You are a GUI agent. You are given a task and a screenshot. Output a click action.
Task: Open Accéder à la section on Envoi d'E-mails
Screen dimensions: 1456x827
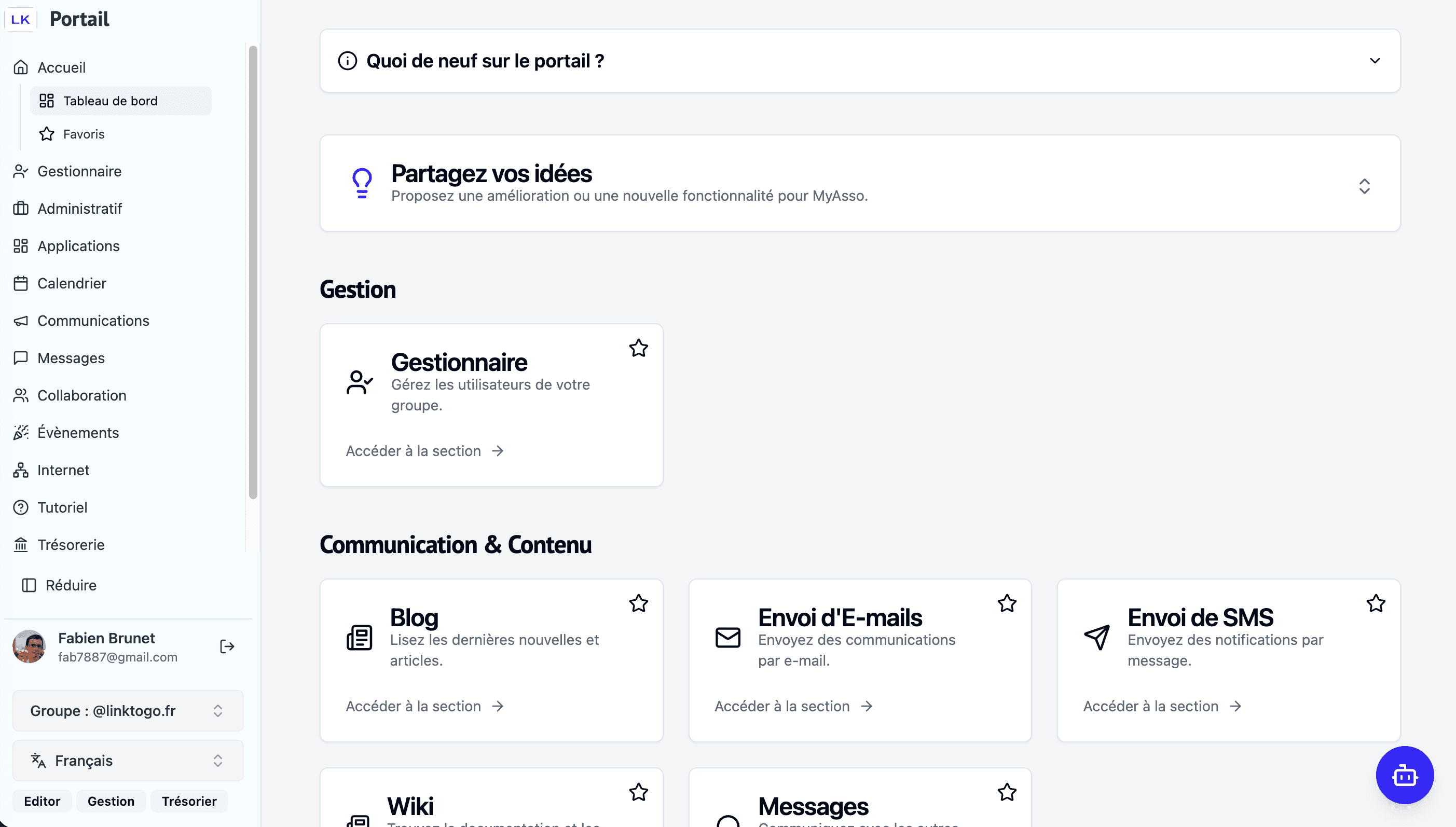tap(793, 706)
